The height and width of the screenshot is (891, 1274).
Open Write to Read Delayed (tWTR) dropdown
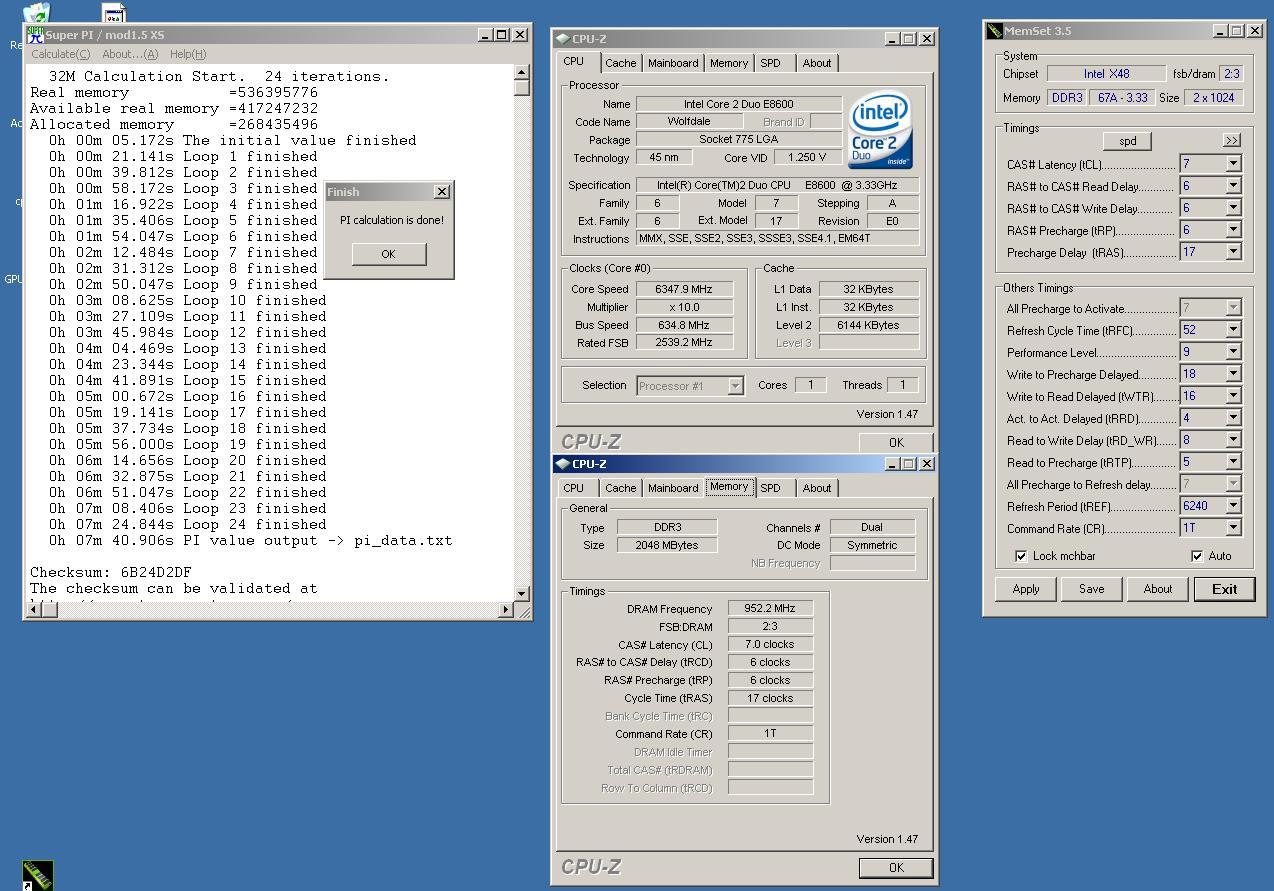(x=1233, y=396)
